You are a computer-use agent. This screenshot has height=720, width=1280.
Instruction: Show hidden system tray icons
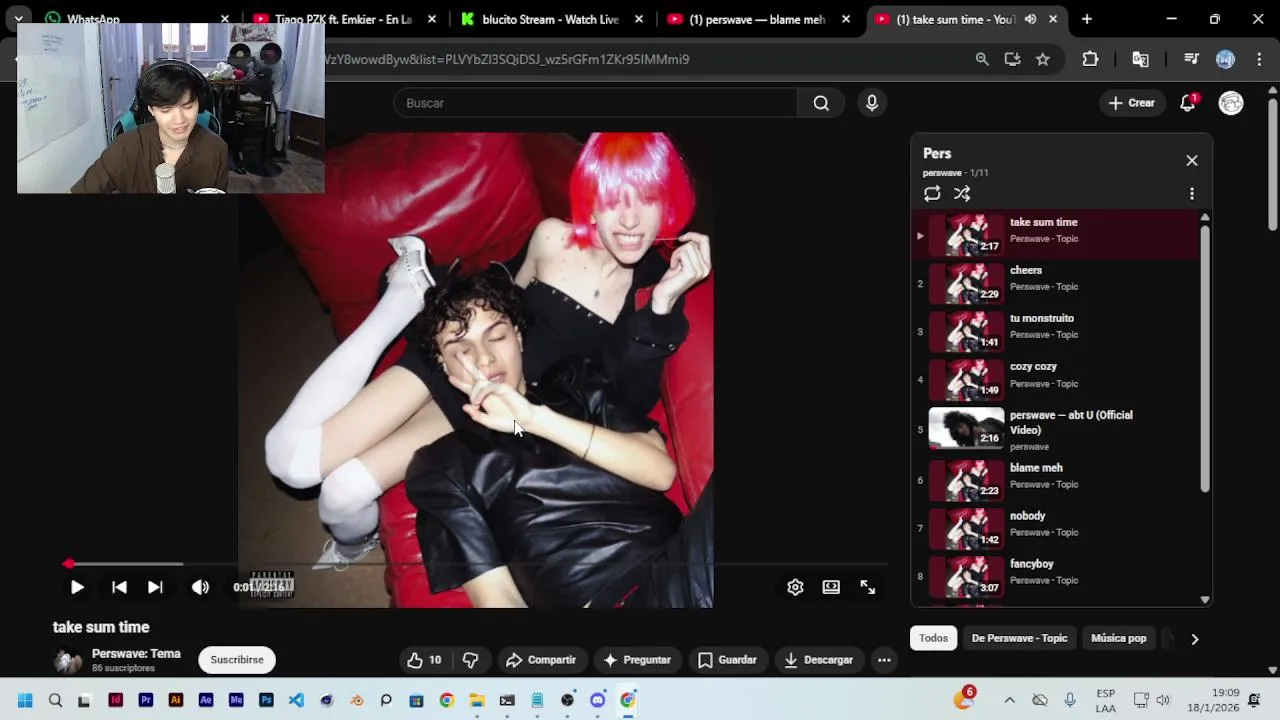[1009, 700]
